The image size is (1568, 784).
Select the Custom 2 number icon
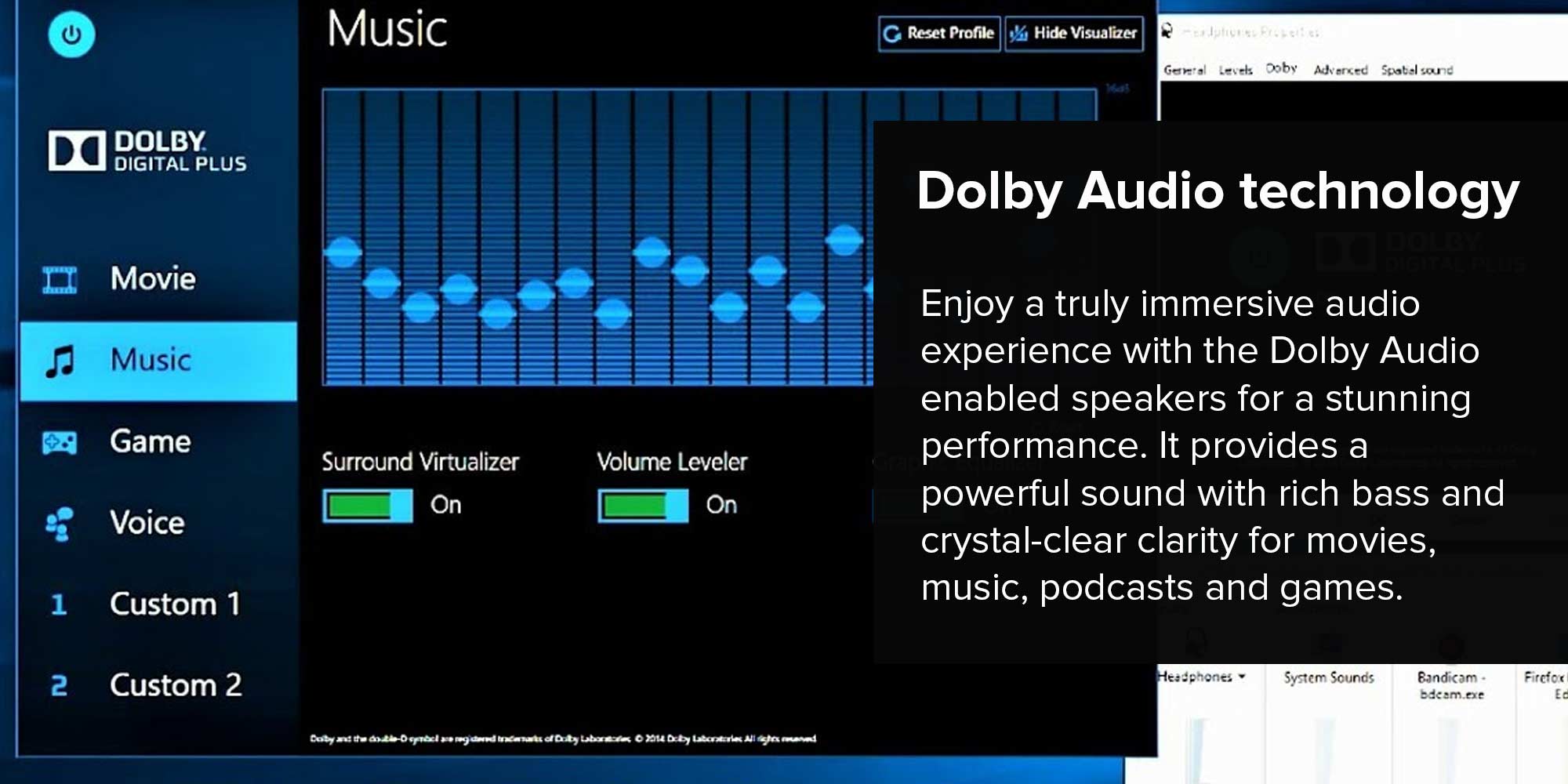tap(59, 686)
